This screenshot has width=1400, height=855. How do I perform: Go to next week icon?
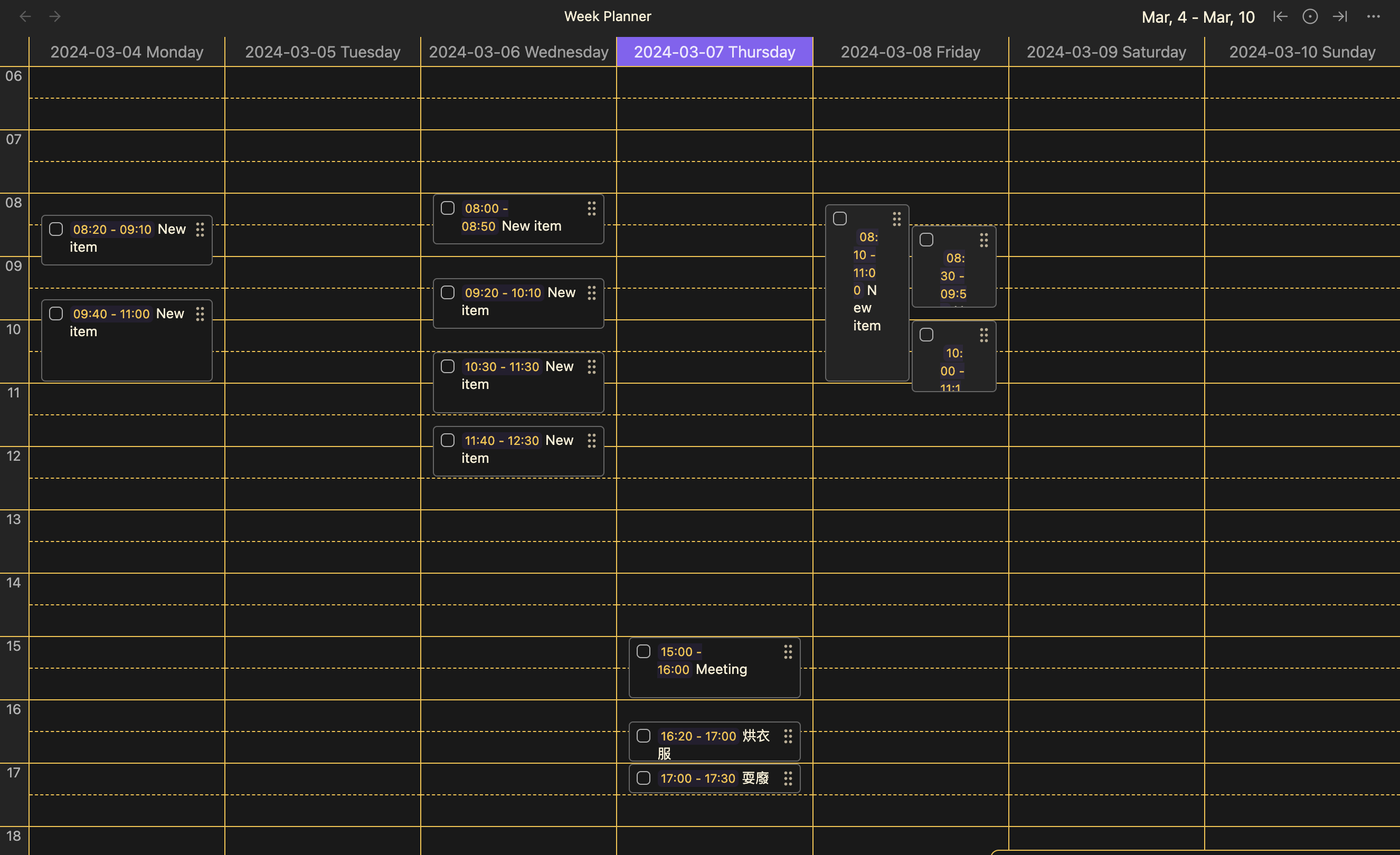1340,16
